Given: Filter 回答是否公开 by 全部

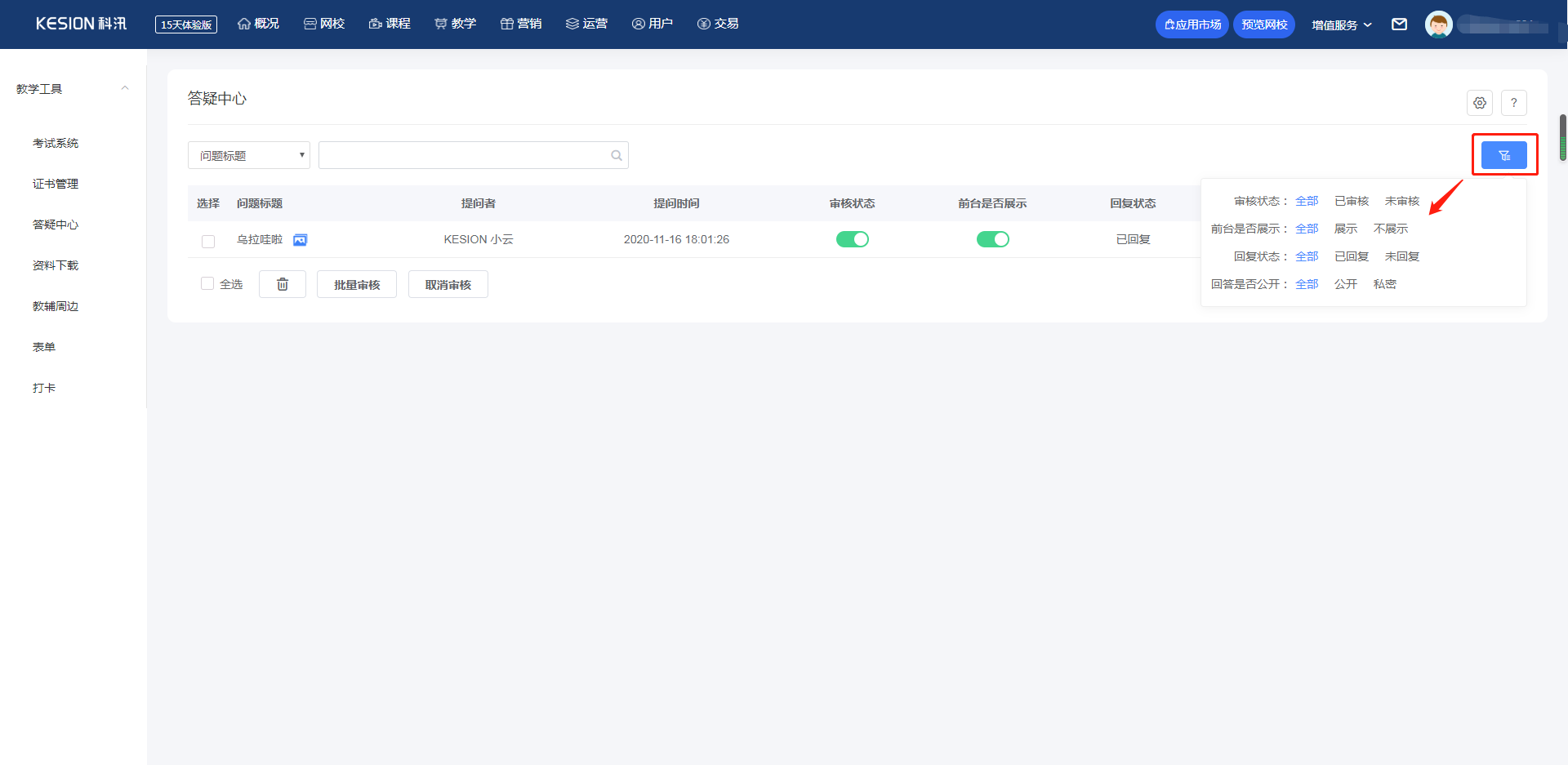Looking at the screenshot, I should (x=1307, y=284).
